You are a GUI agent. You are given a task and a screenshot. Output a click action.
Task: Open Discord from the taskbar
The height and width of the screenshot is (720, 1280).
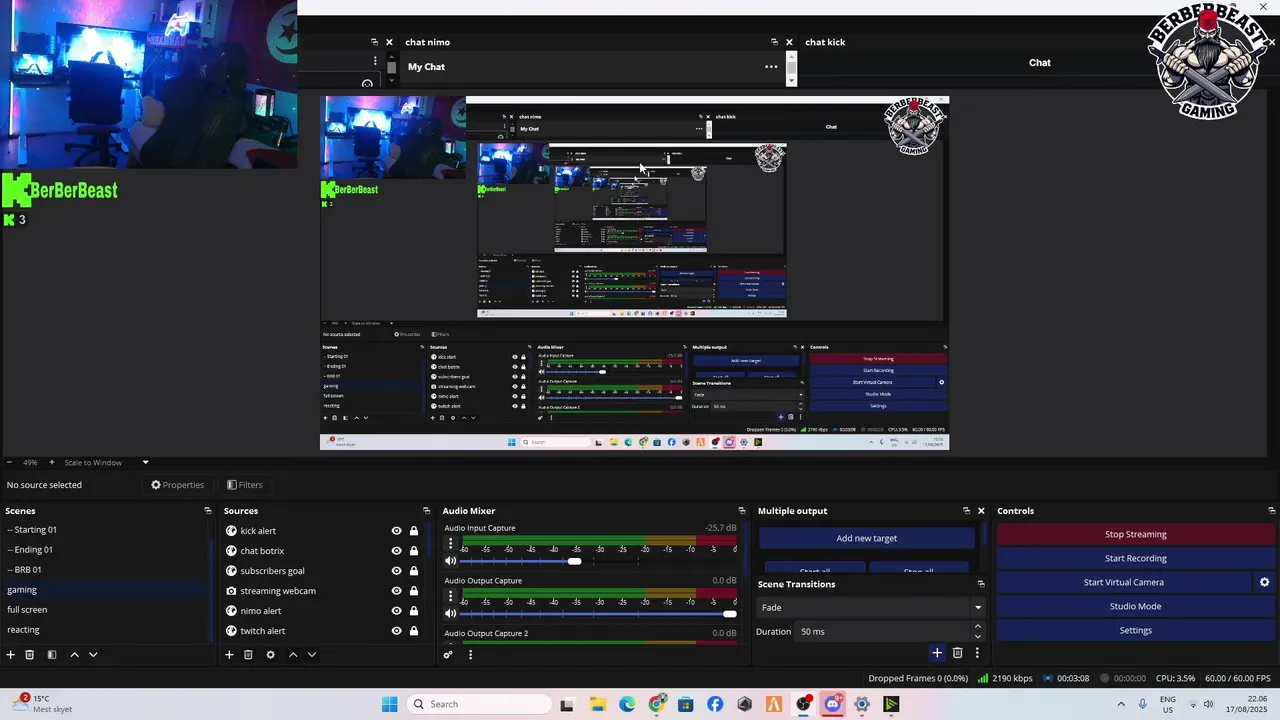[x=832, y=704]
